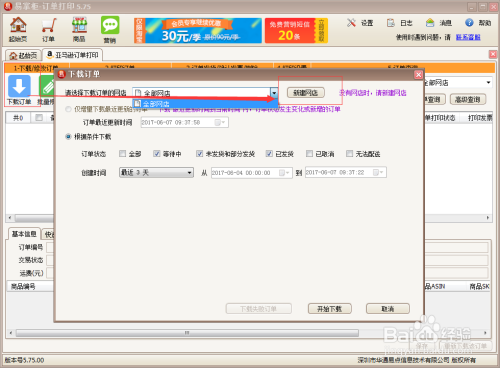Open 设置 settings tools icon
This screenshot has height=368, width=500.
(360, 23)
